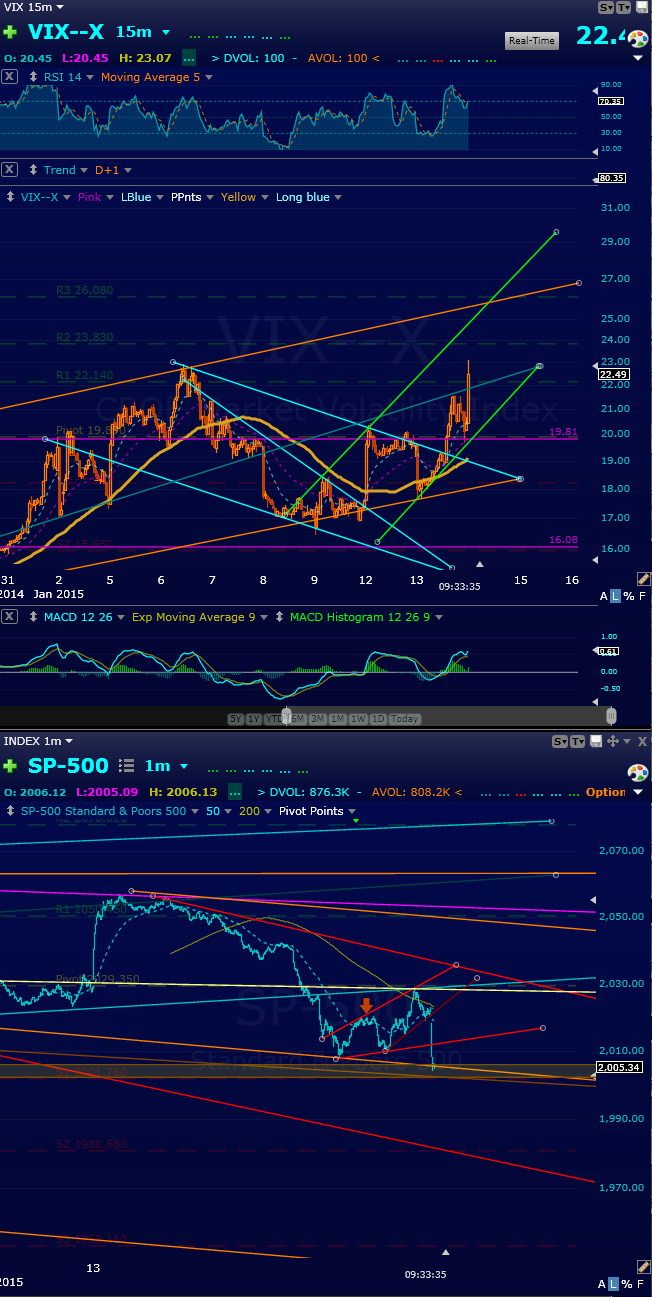Toggle % percent scale on VIX chart
This screenshot has width=652, height=1297.
pos(628,597)
